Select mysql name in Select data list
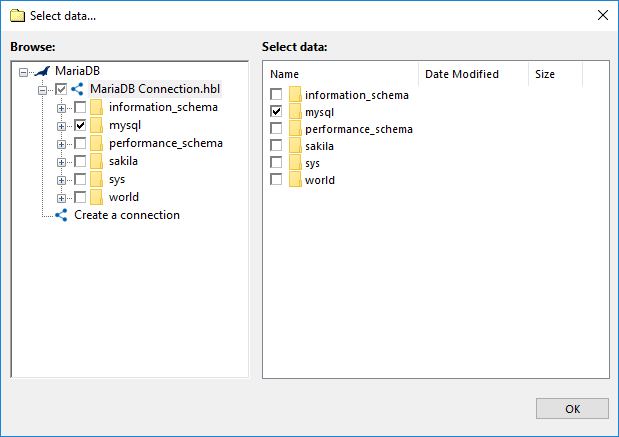Viewport: 619px width, 437px height. coord(319,113)
